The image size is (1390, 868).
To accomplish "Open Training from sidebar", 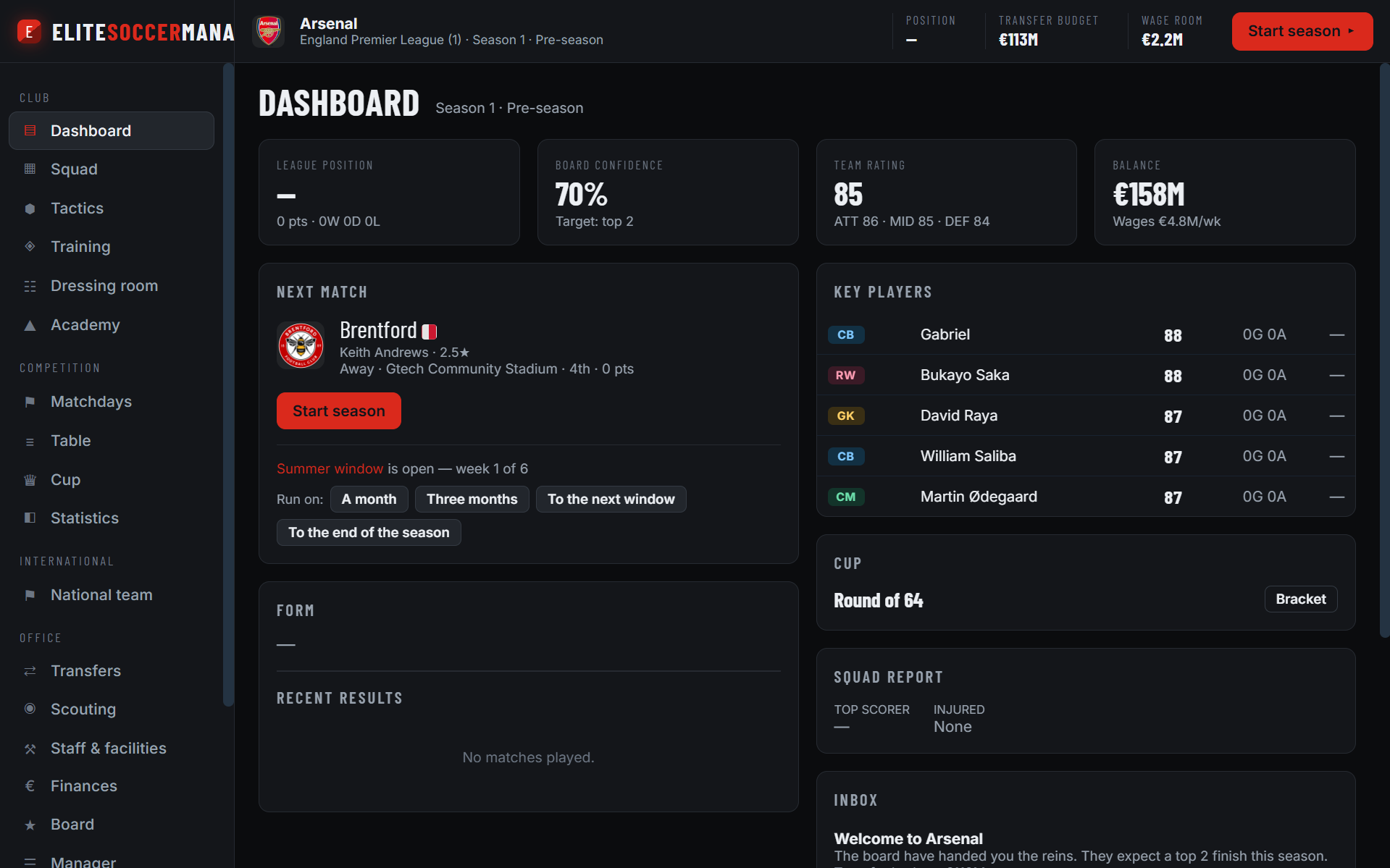I will click(x=112, y=247).
